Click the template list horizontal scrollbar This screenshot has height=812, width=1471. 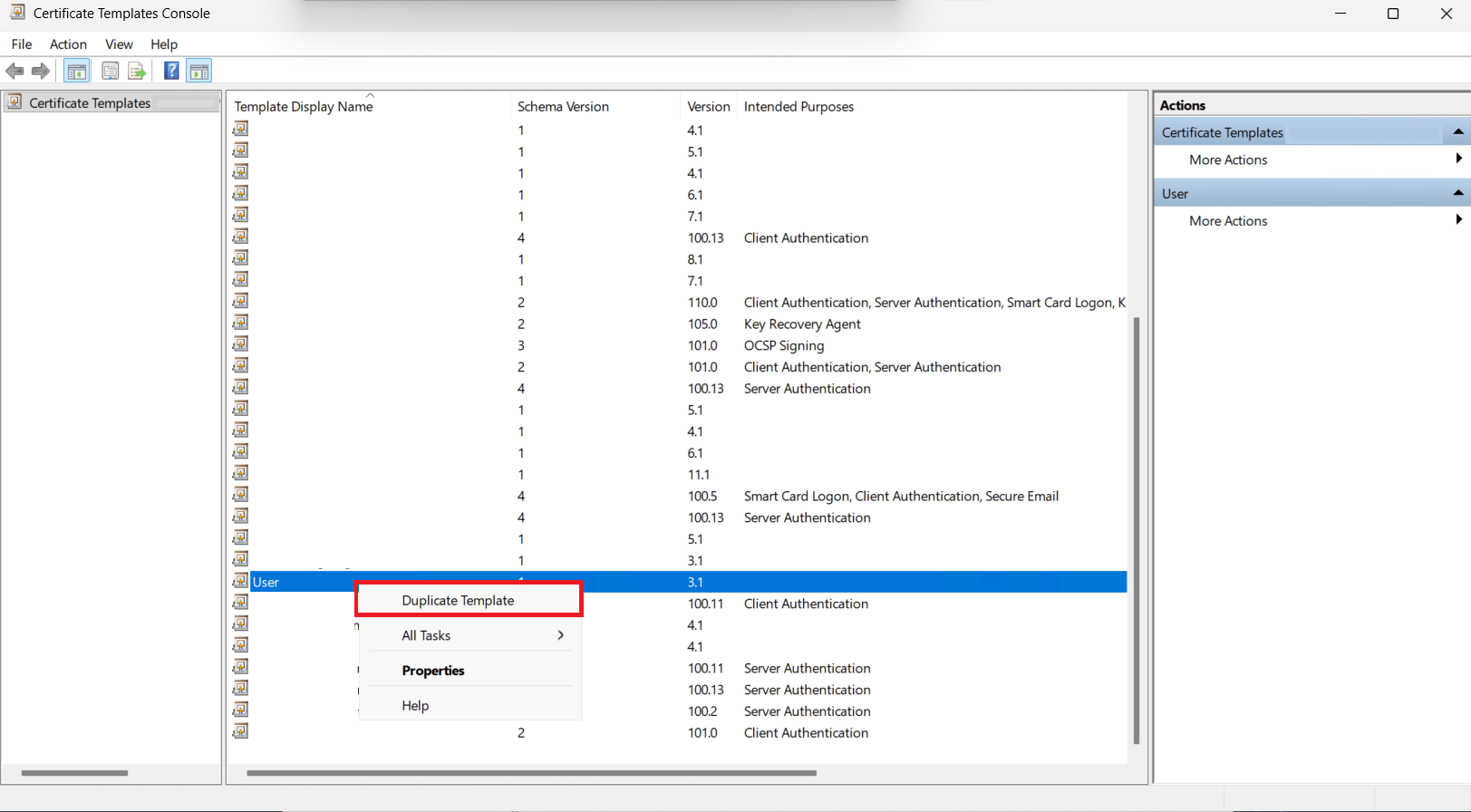tap(531, 773)
